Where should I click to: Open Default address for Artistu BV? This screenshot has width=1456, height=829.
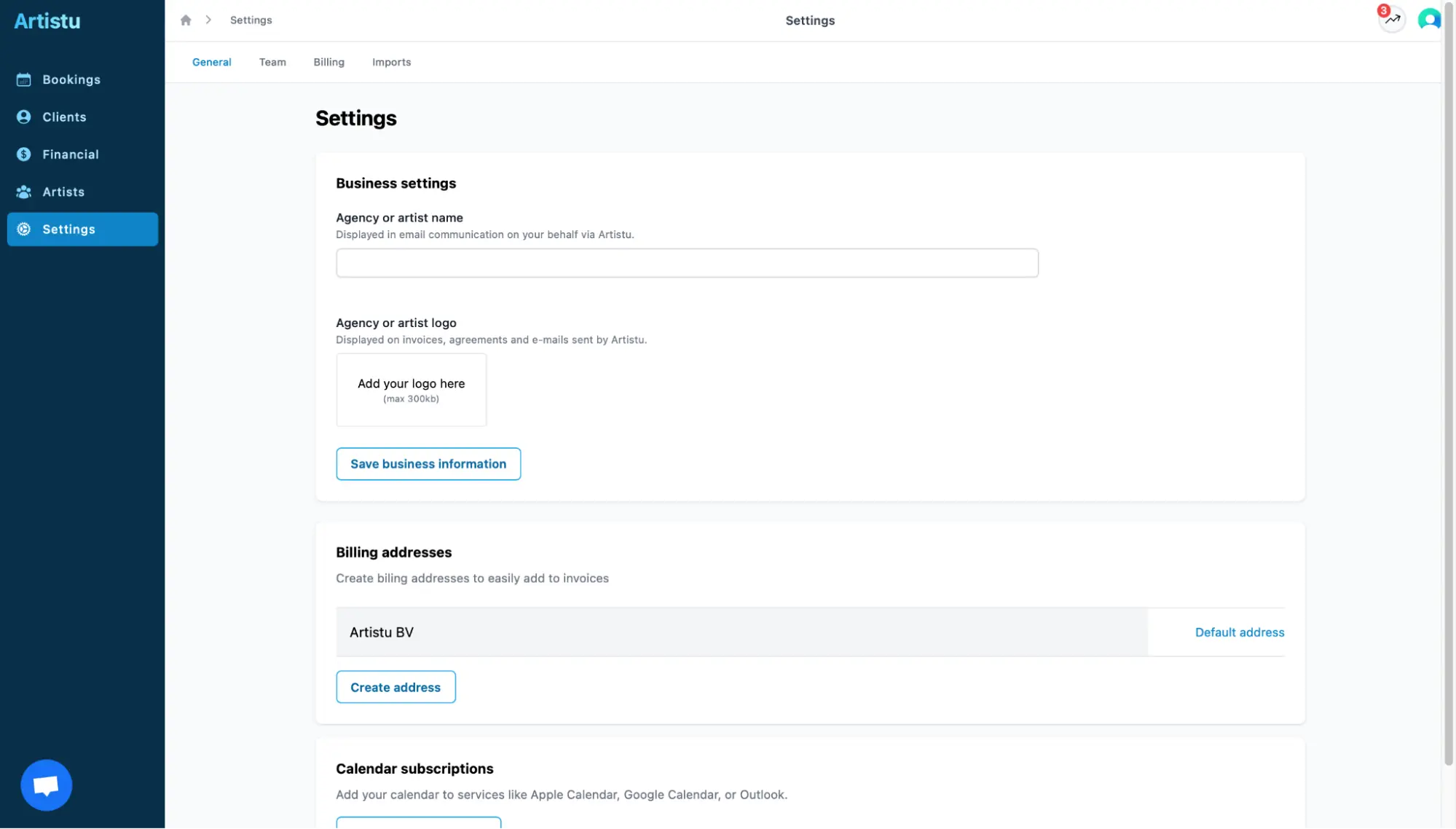[x=1240, y=632]
